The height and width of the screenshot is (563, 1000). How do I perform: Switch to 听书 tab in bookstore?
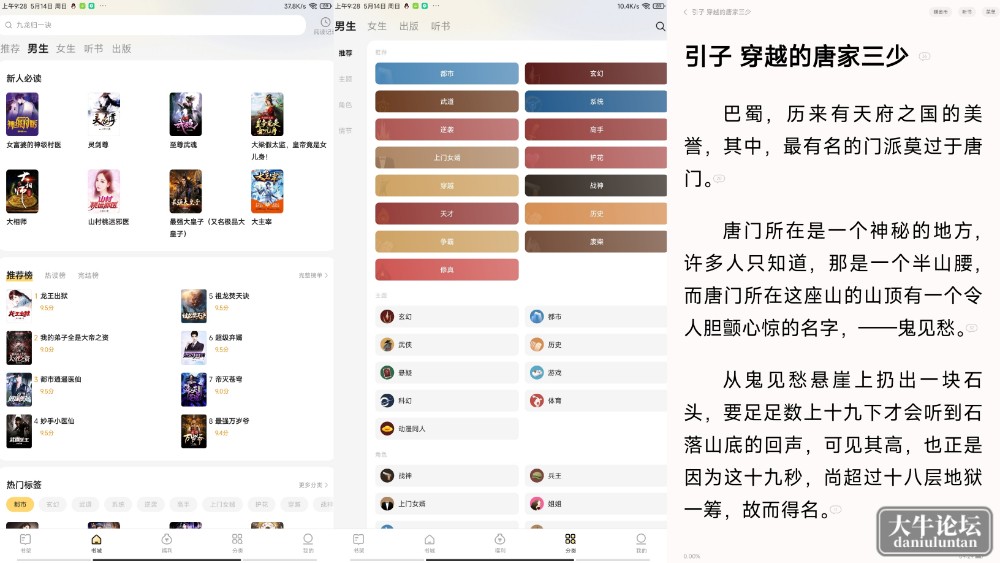93,48
